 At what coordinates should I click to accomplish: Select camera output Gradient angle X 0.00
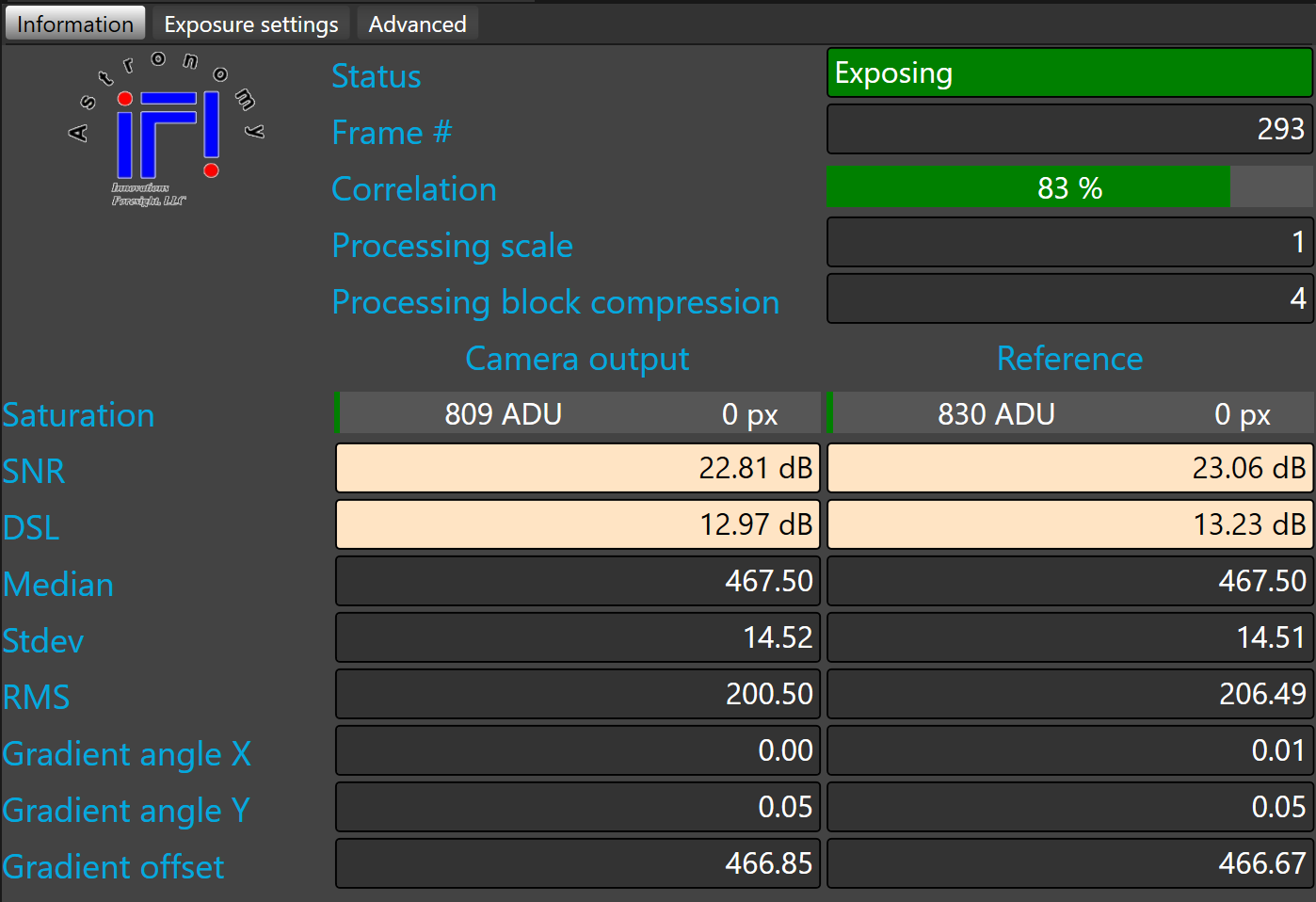pos(578,750)
